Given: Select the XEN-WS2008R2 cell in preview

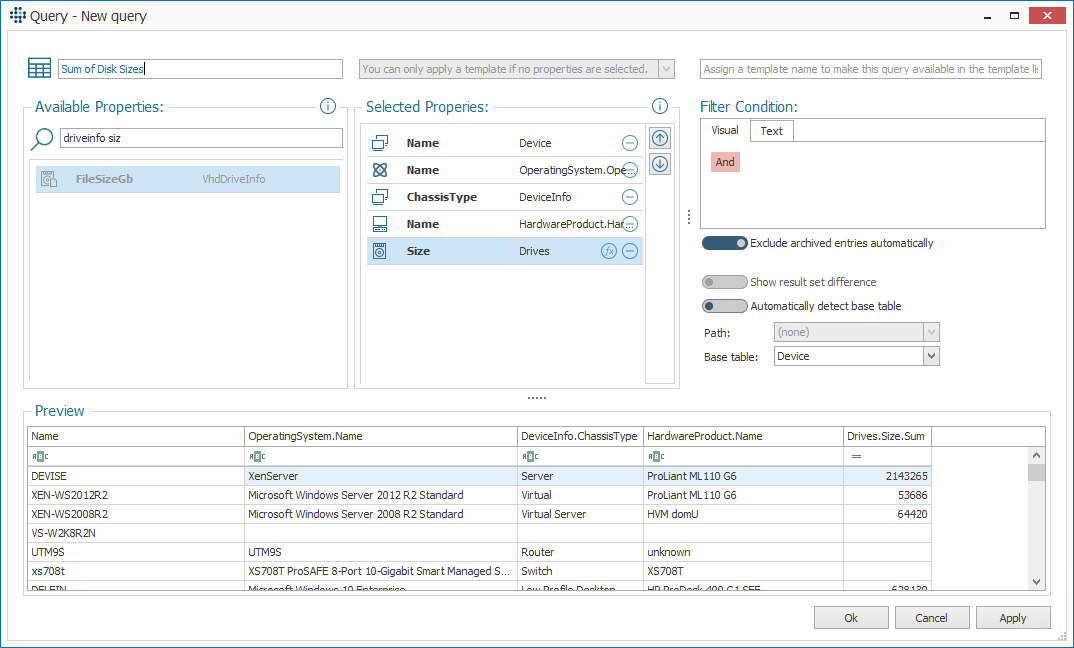Looking at the screenshot, I should coord(136,514).
